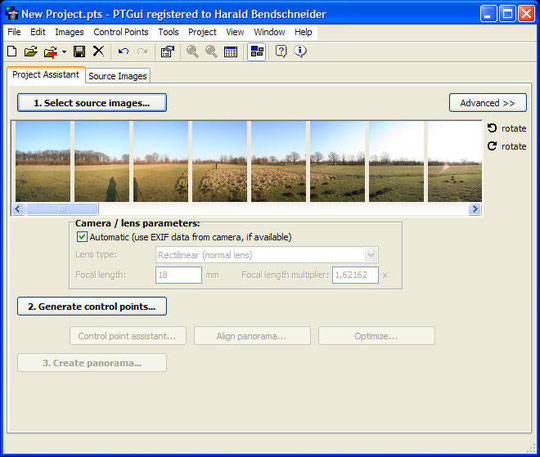Open the recent projects dropdown arrow
This screenshot has height=457, width=540.
pos(64,52)
